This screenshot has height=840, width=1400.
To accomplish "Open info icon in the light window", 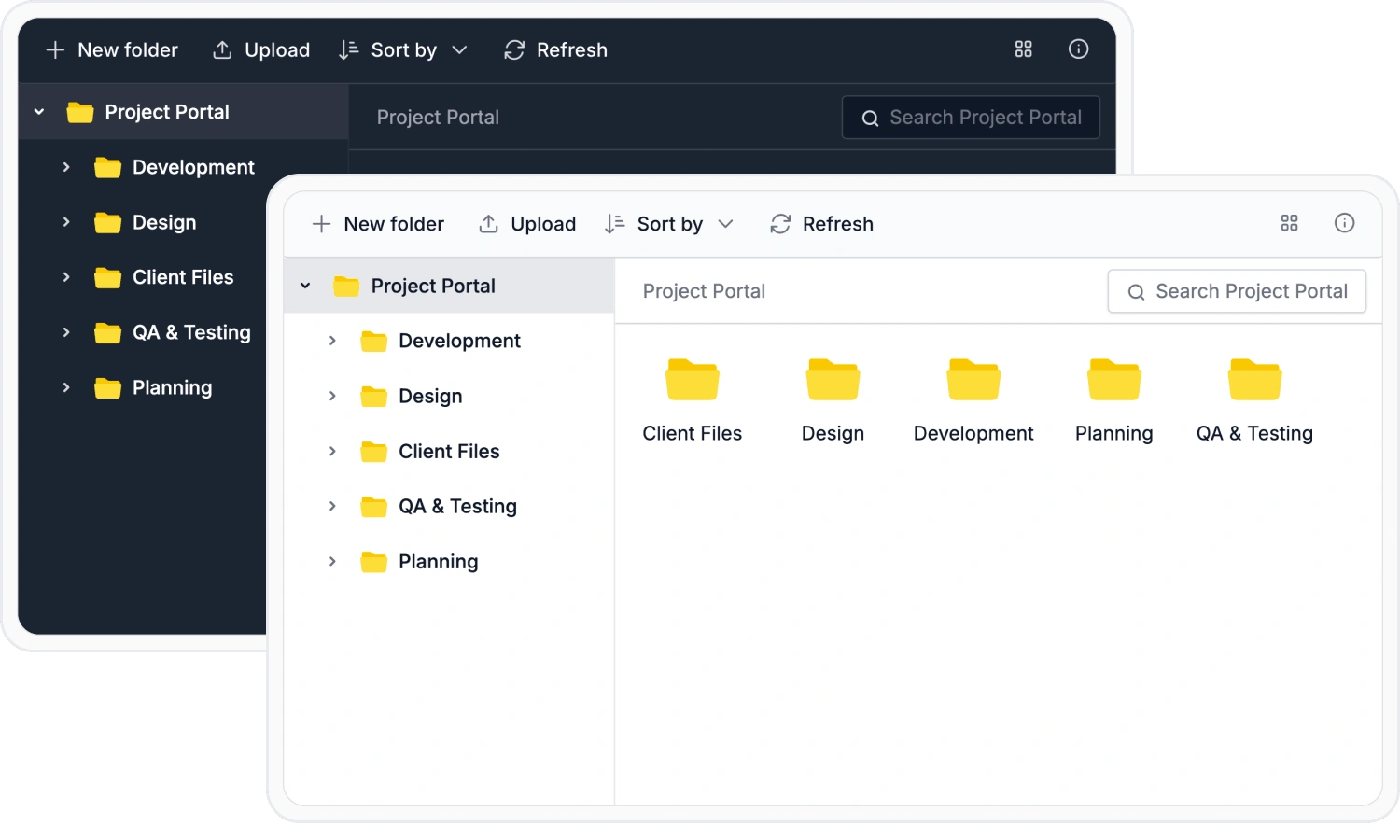I will pyautogui.click(x=1344, y=223).
